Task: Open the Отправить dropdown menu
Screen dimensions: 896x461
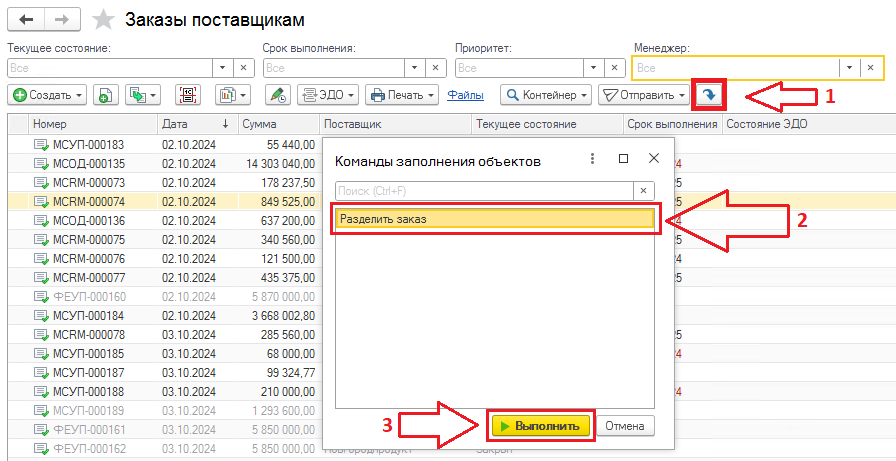Action: pyautogui.click(x=644, y=95)
